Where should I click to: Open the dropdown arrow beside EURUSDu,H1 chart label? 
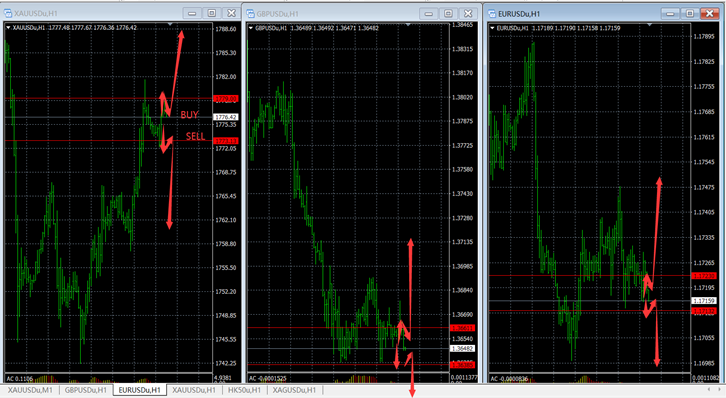pos(493,28)
